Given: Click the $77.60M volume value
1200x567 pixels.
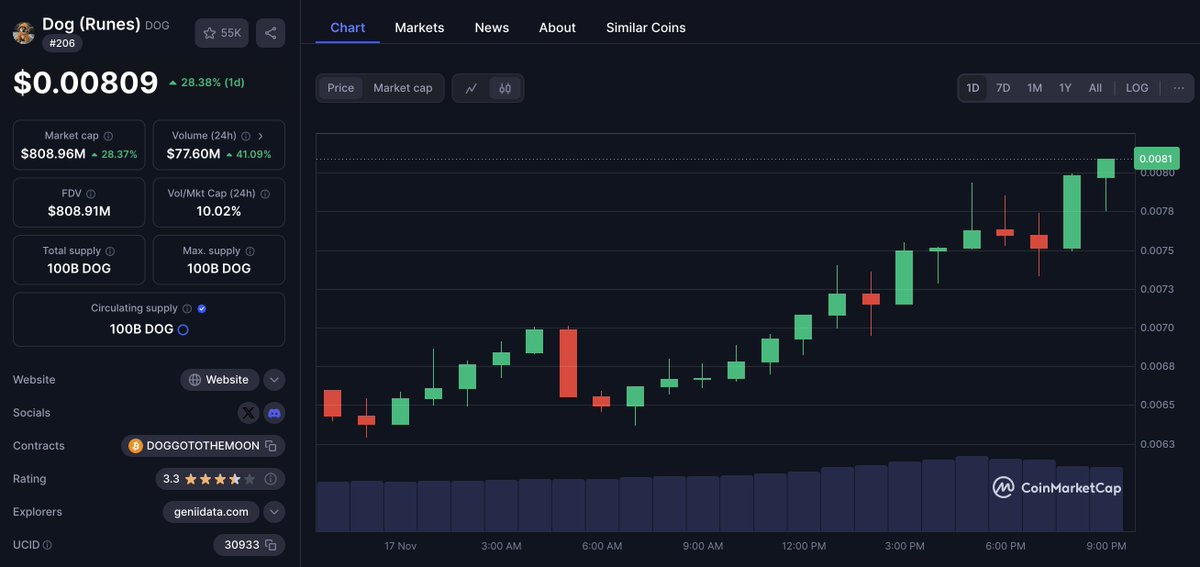Looking at the screenshot, I should click(194, 155).
